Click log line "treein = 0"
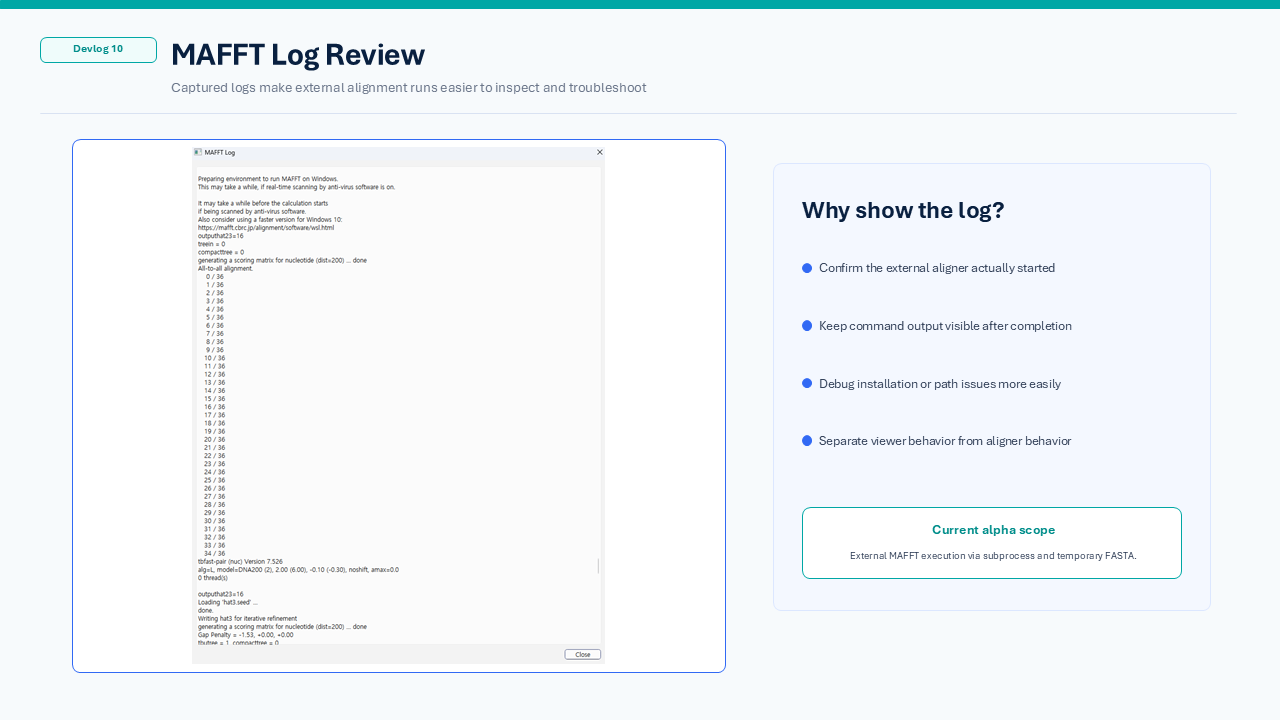The image size is (1280, 720). tap(211, 244)
